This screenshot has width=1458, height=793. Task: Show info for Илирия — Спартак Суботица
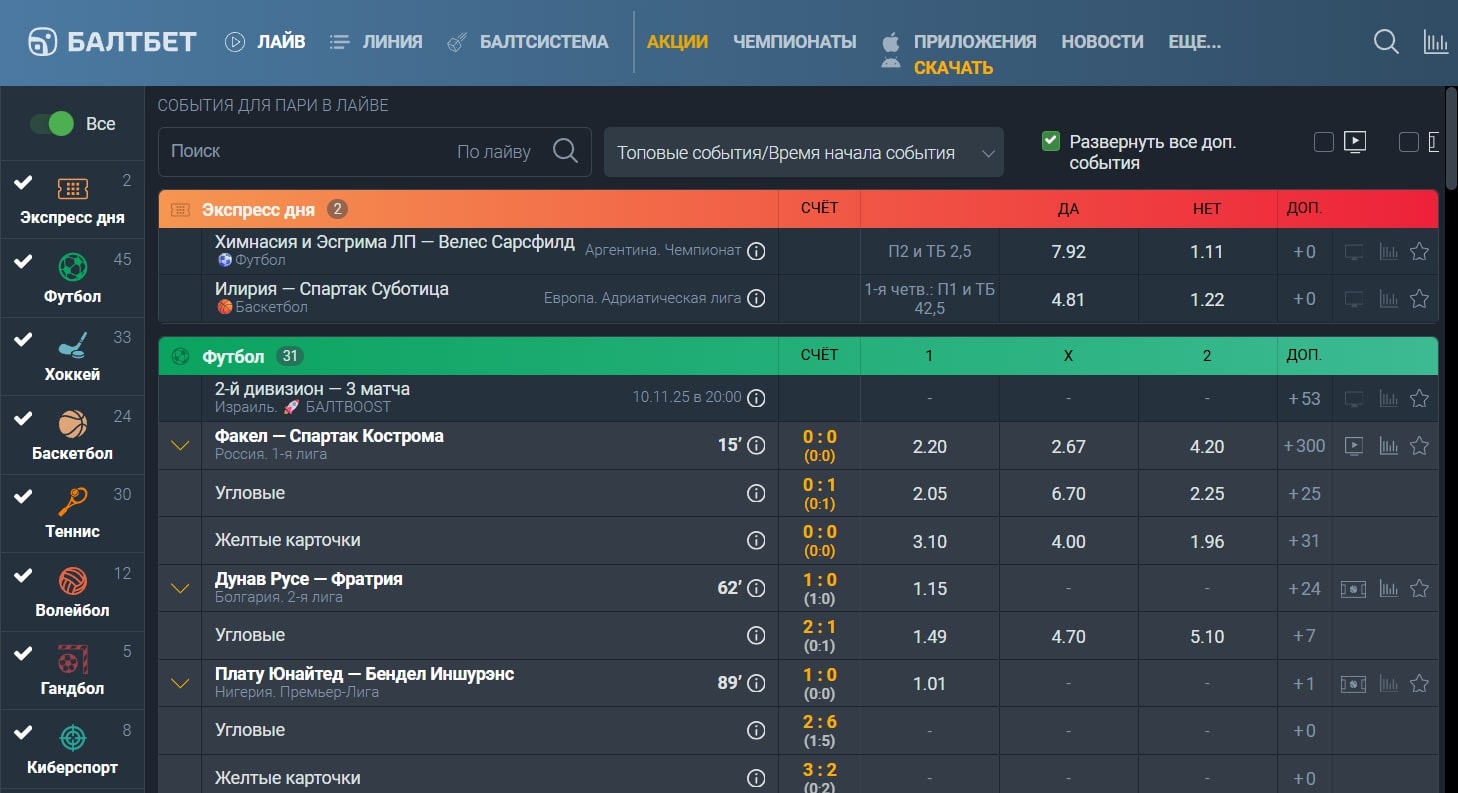coord(756,298)
